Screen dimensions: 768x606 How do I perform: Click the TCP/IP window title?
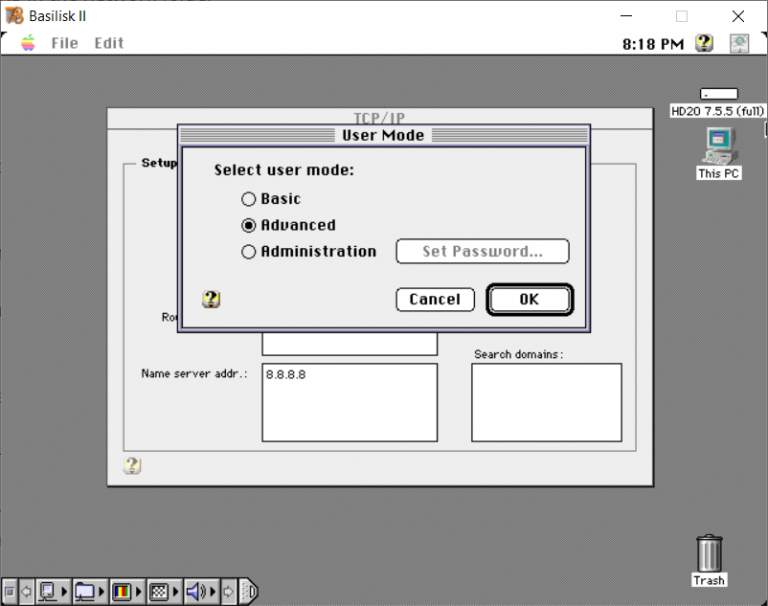click(x=379, y=118)
